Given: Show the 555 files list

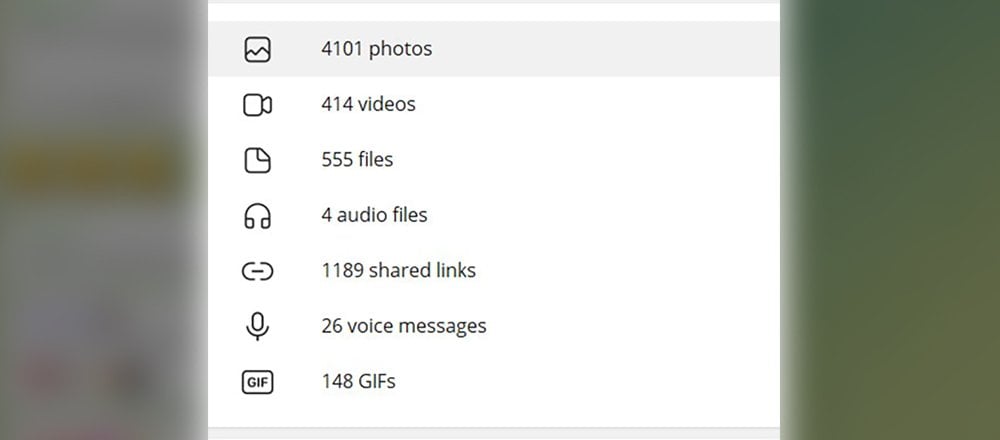Looking at the screenshot, I should 494,160.
